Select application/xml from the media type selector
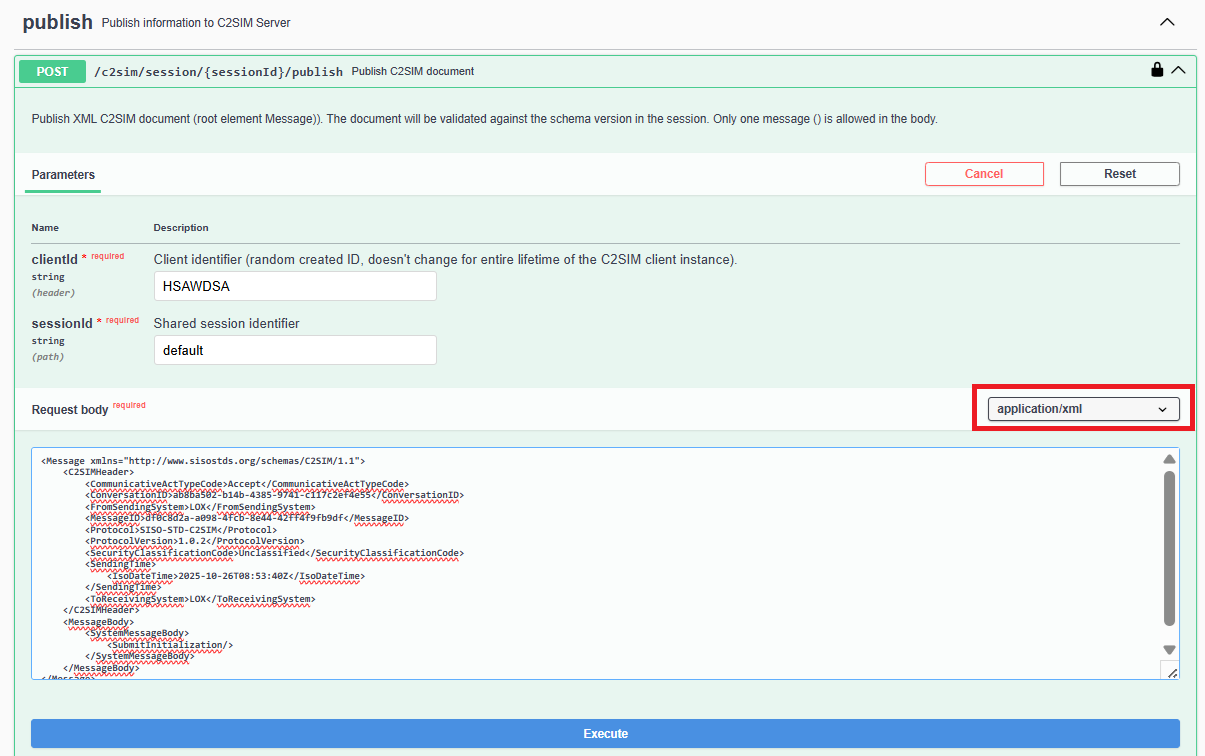Screen dimensions: 1205x756 click(1082, 409)
